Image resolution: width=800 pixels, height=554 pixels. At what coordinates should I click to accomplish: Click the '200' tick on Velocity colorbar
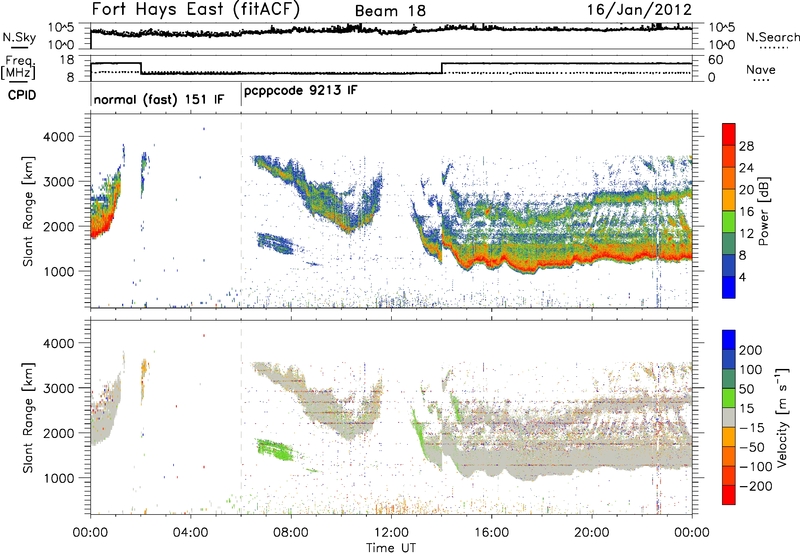(751, 350)
